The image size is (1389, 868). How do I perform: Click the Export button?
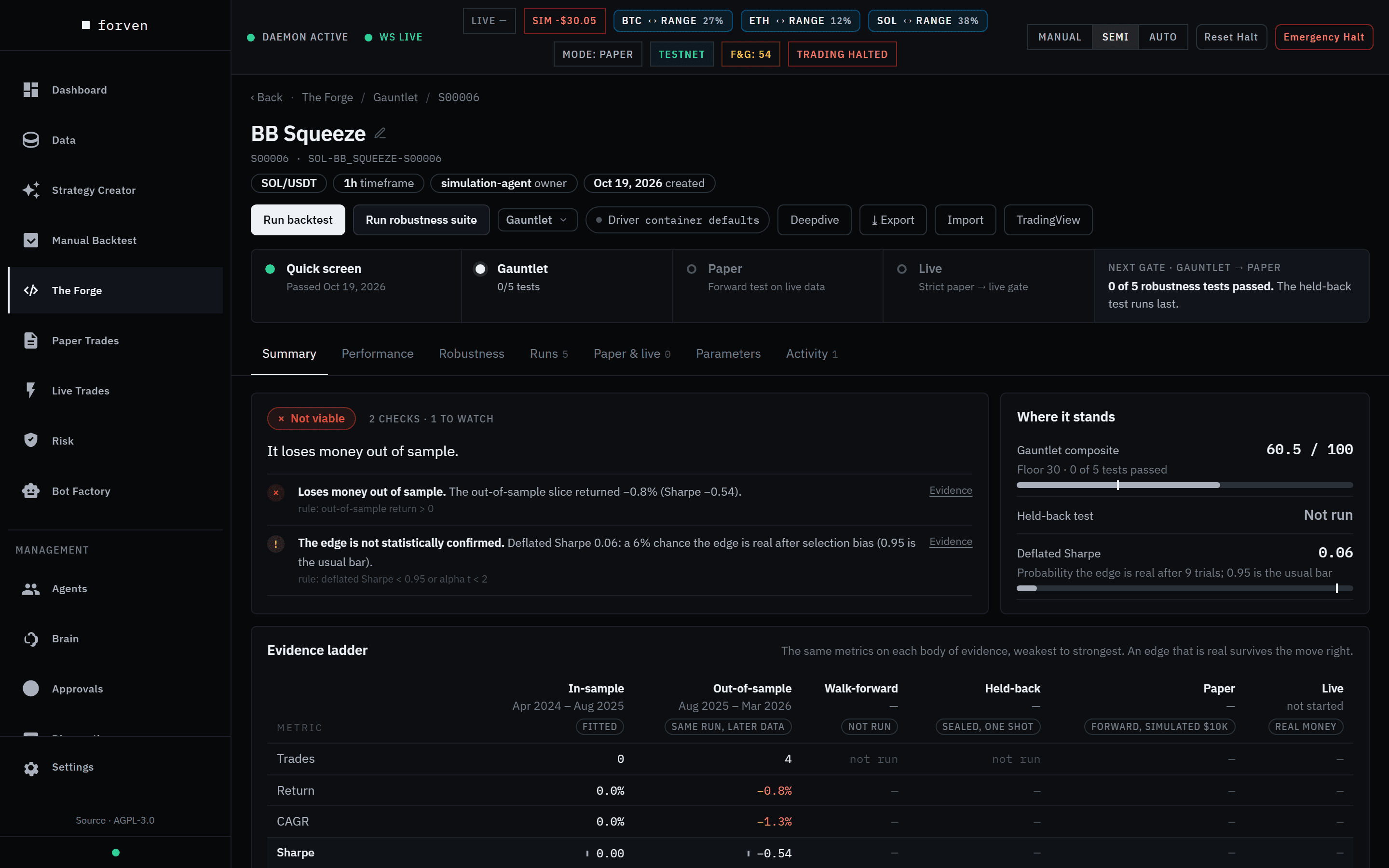893,220
